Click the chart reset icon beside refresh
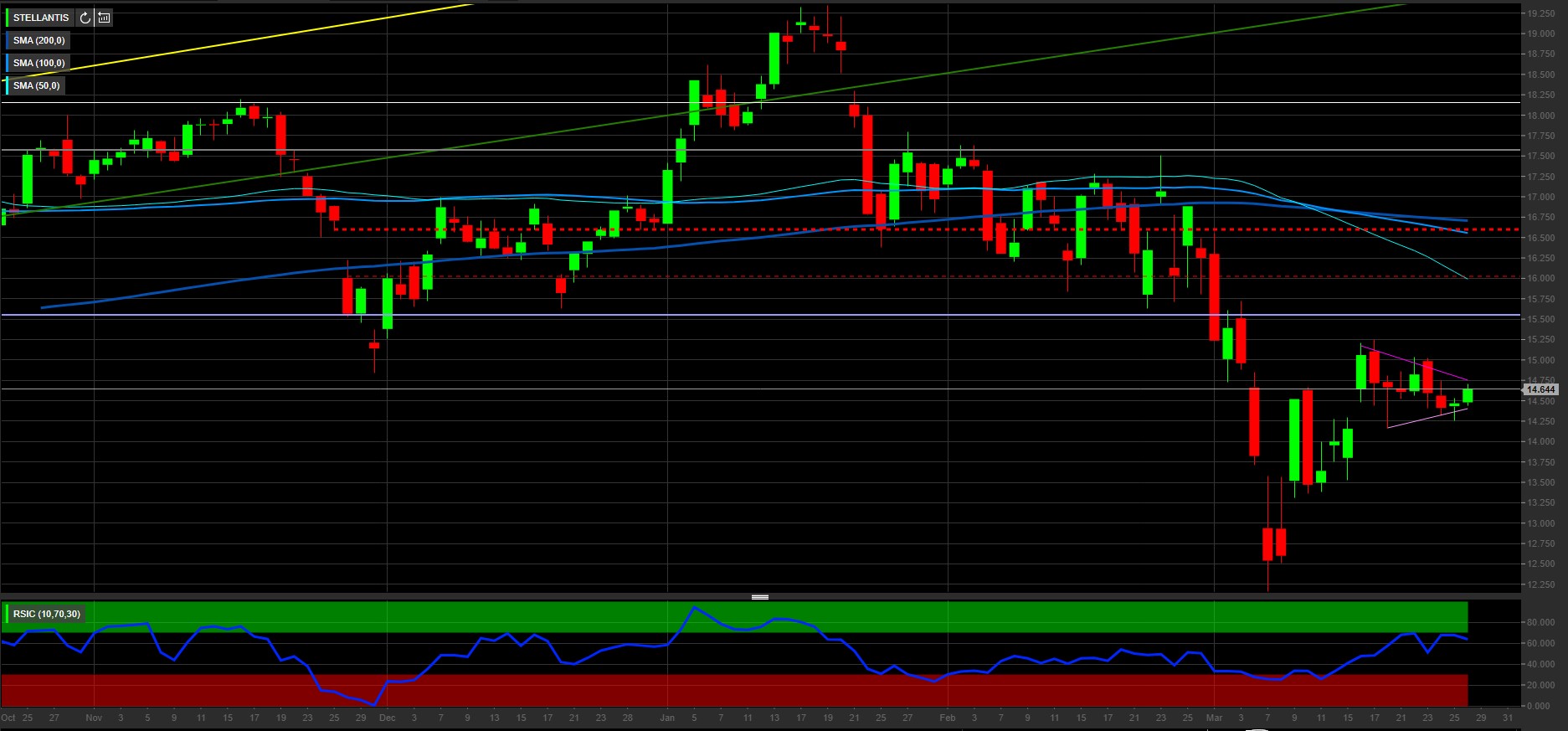Image resolution: width=1568 pixels, height=731 pixels. point(103,18)
